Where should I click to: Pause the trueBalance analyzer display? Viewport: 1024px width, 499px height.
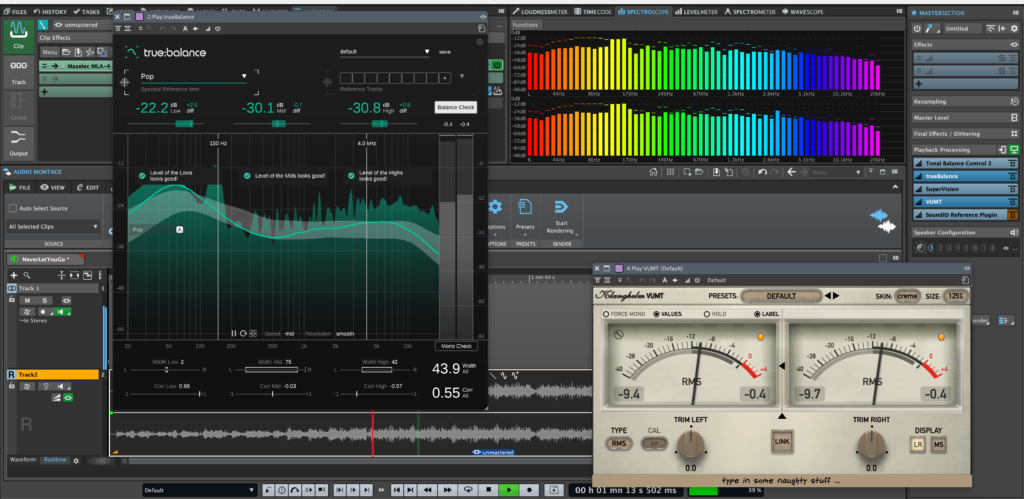234,333
